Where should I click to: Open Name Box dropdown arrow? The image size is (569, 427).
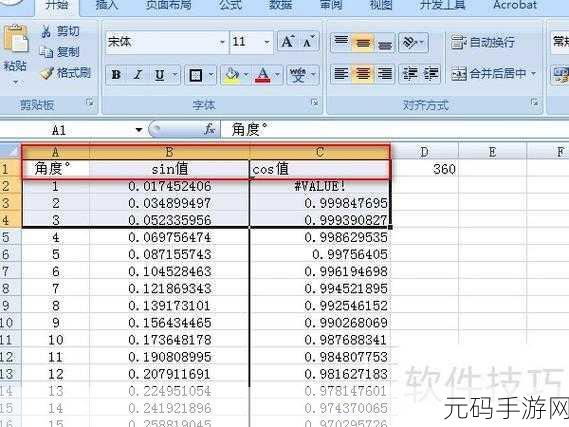click(138, 130)
